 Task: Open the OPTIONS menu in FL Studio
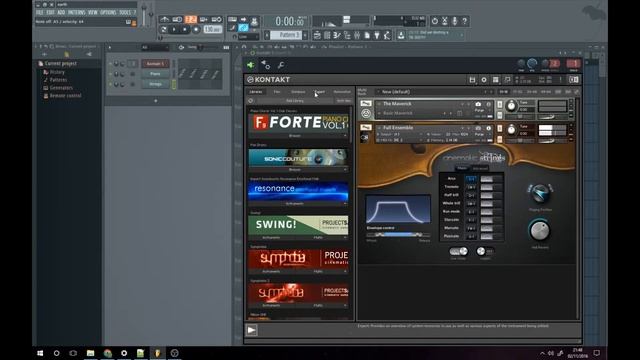[108, 13]
